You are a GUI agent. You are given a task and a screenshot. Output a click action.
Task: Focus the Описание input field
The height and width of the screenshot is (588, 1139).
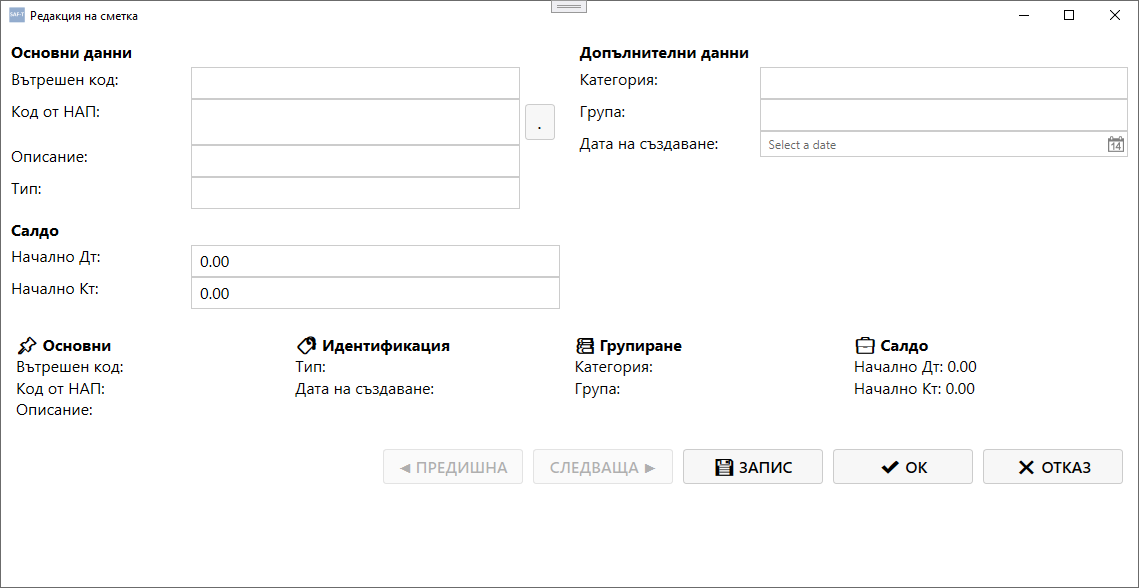tap(355, 161)
